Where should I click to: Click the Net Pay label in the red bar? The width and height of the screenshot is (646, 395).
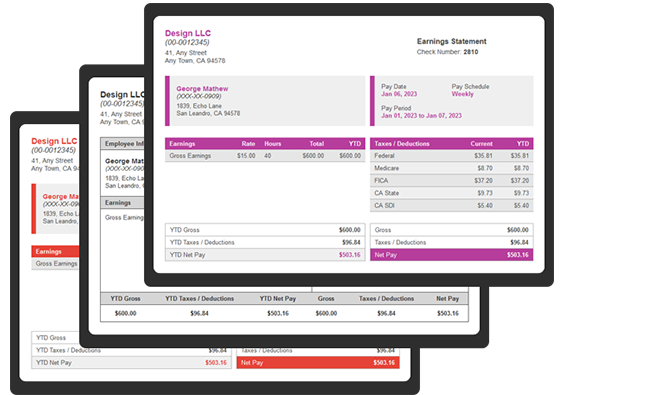tap(252, 363)
